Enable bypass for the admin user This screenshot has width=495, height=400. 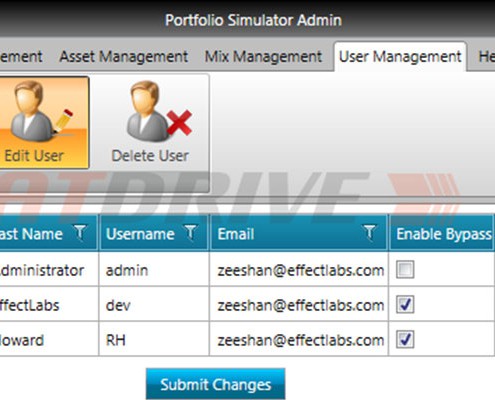coord(405,269)
